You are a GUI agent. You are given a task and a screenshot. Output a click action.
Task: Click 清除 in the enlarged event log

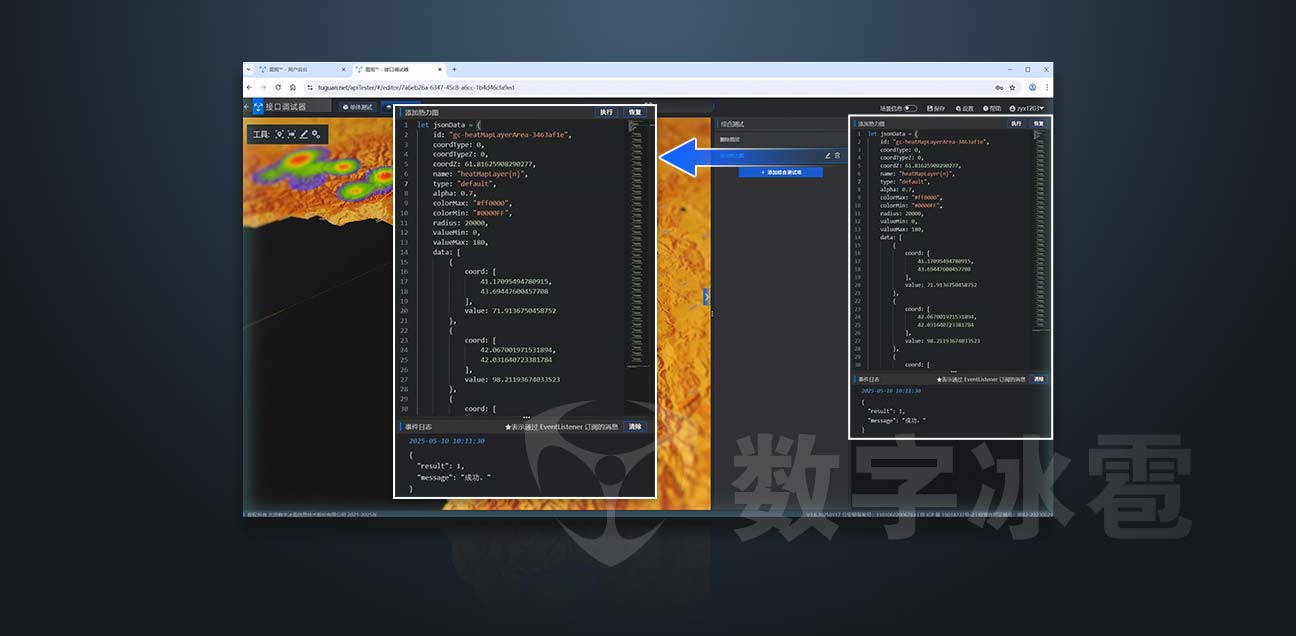pyautogui.click(x=635, y=427)
